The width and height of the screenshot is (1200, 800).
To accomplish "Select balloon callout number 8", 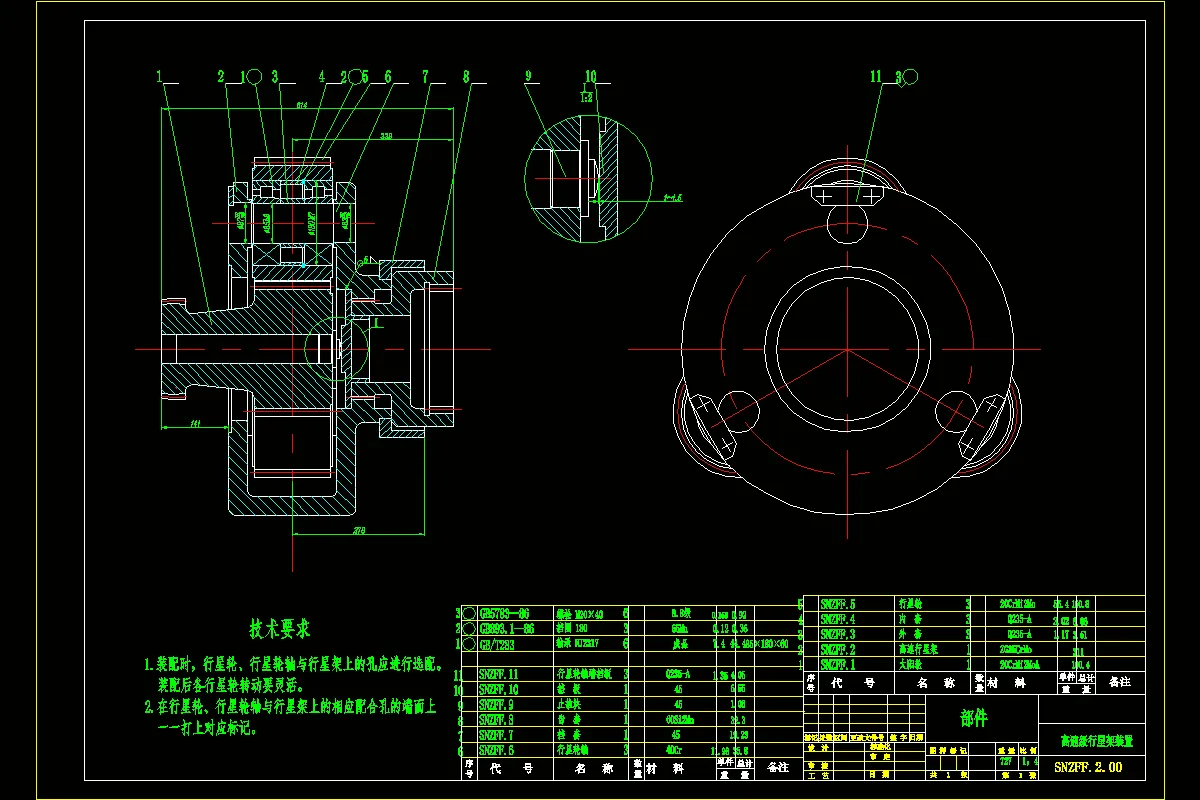I will click(x=466, y=76).
